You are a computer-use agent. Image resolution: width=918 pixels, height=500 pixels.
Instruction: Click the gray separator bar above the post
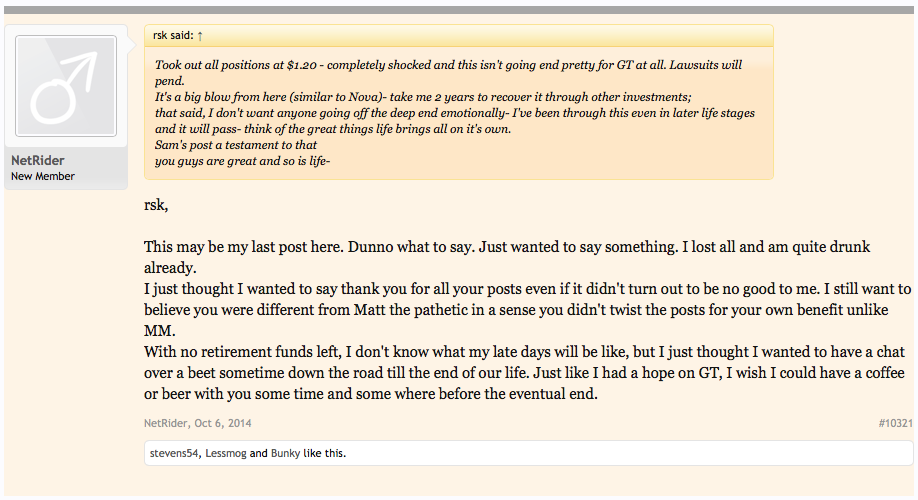click(x=458, y=10)
